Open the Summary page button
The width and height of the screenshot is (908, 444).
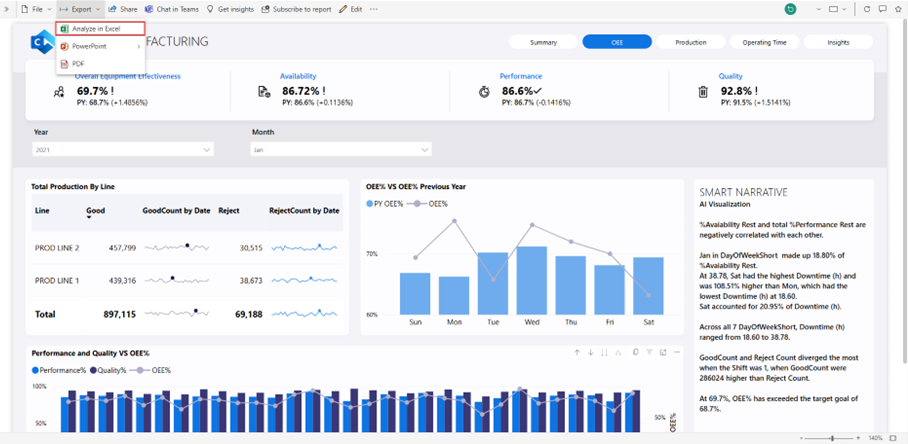tap(543, 43)
